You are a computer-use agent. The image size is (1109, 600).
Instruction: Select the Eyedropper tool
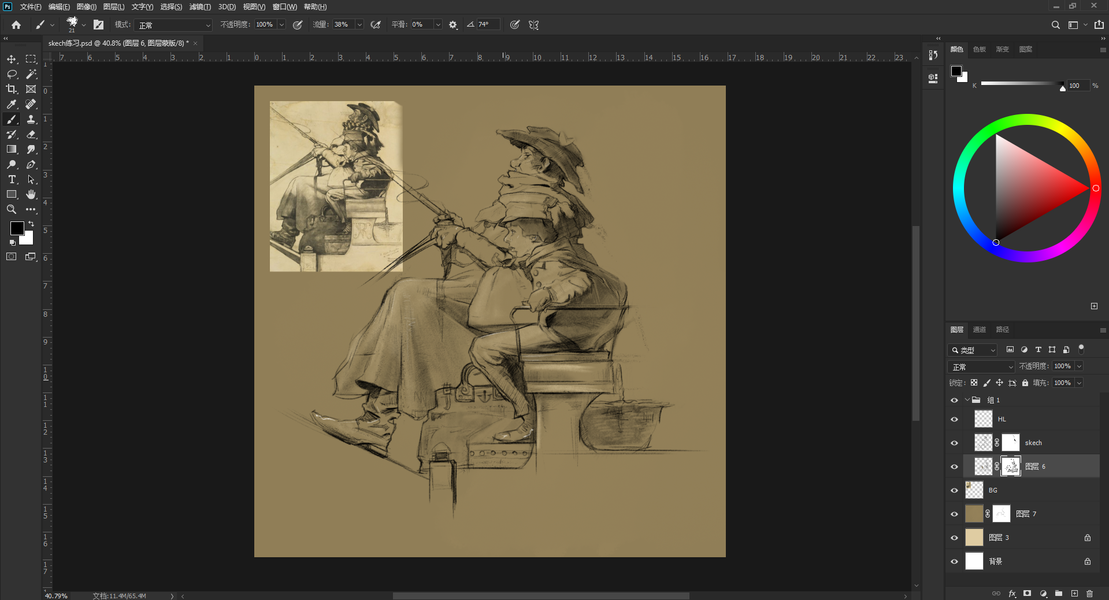(x=11, y=104)
